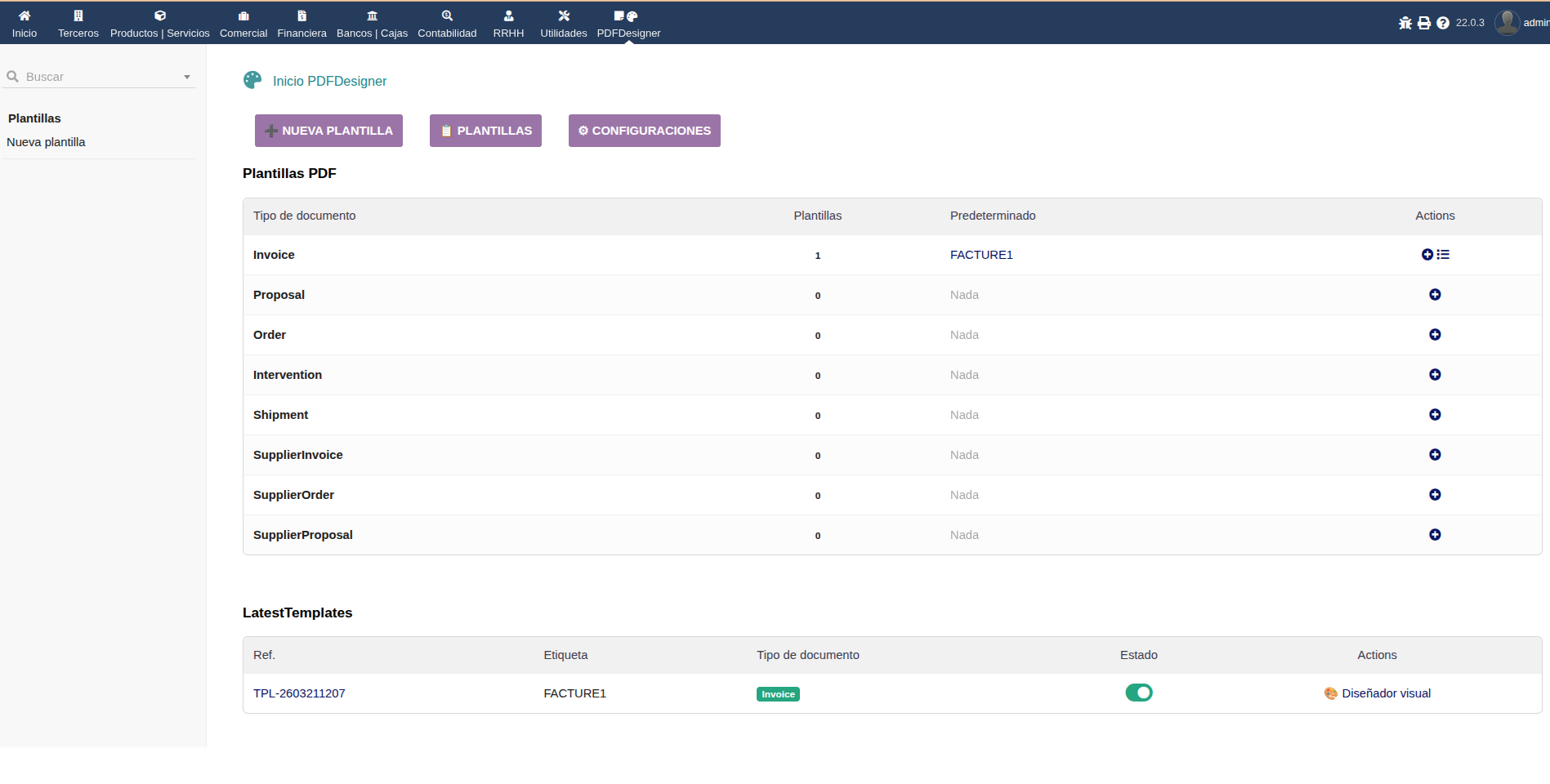The height and width of the screenshot is (784, 1550).
Task: Open the Contabilidad menu
Action: 447,23
